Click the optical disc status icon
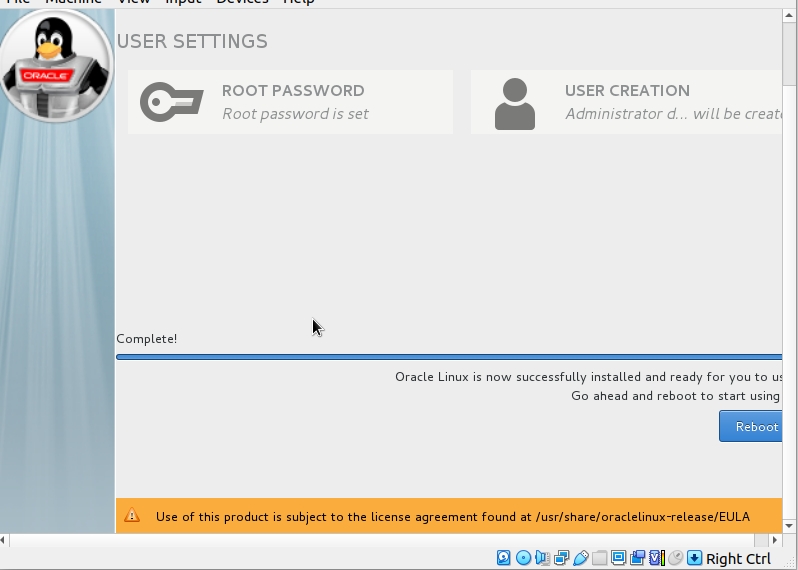Screen dimensions: 798x570 pos(523,558)
